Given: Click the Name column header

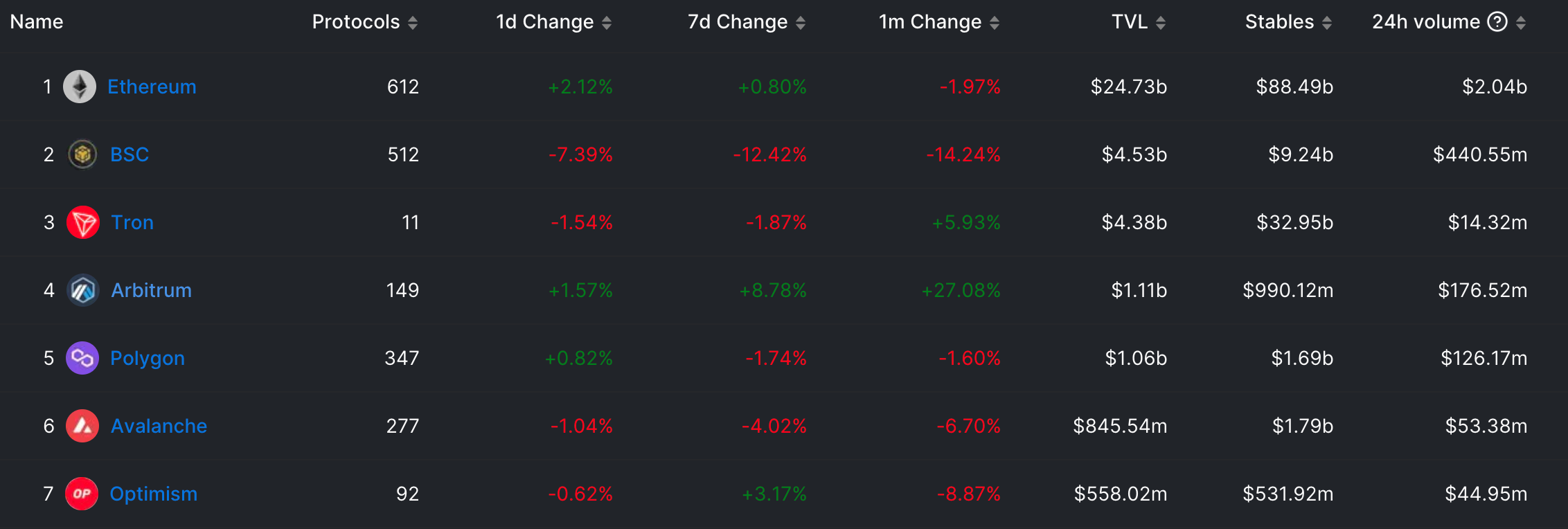Looking at the screenshot, I should click(37, 22).
